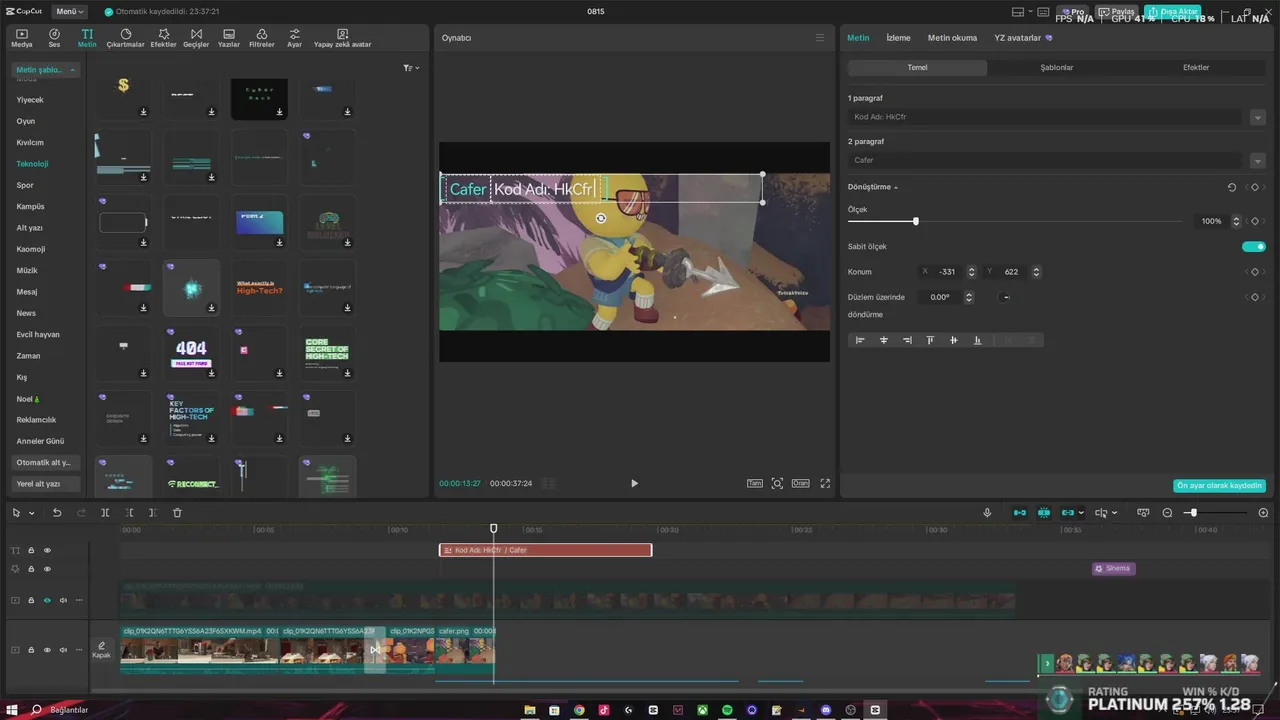Switch to the İzleme tab

[x=898, y=38]
